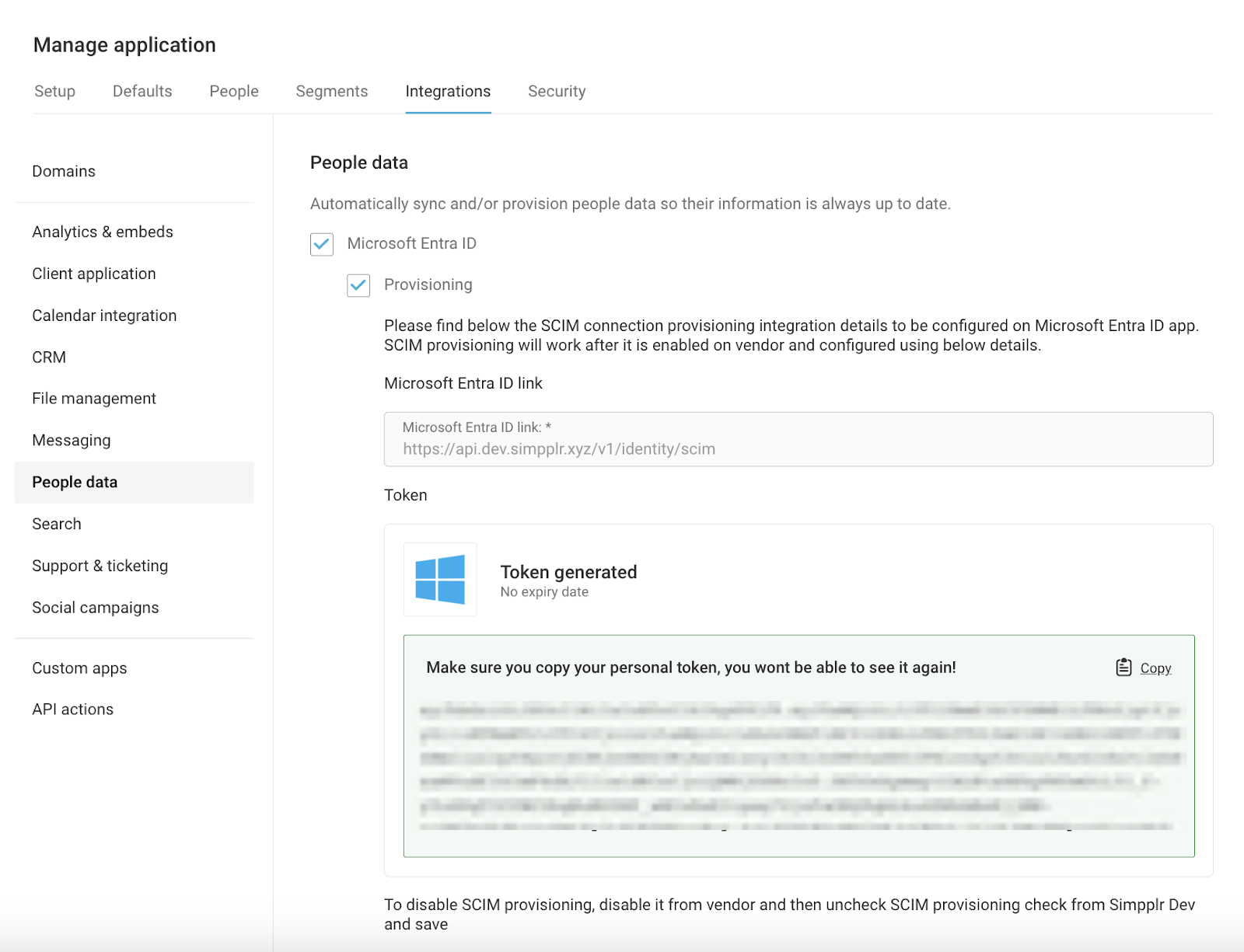This screenshot has width=1244, height=952.
Task: Select Analytics & embeds sidebar item
Action: (103, 232)
